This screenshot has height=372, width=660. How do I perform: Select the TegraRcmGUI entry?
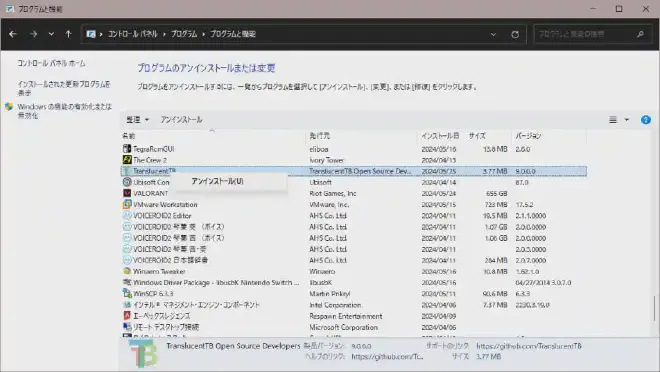pos(354,149)
